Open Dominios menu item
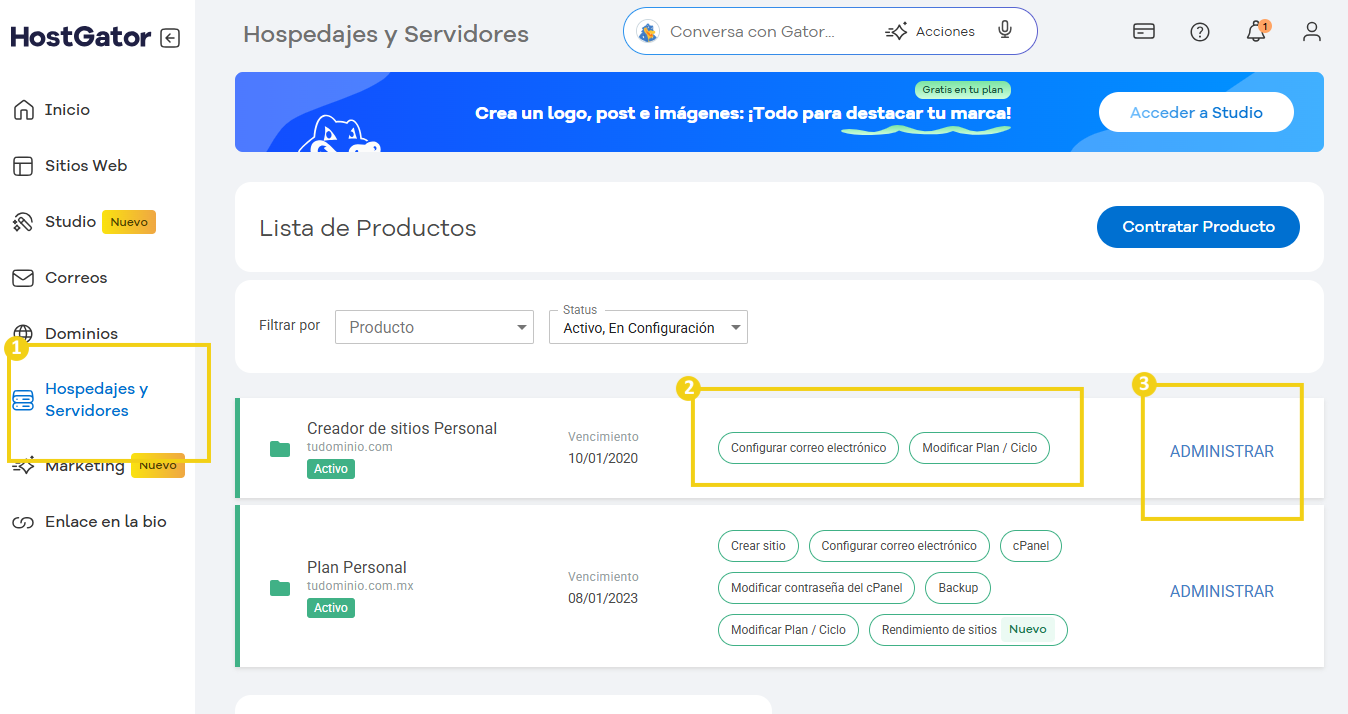This screenshot has height=714, width=1348. [81, 334]
